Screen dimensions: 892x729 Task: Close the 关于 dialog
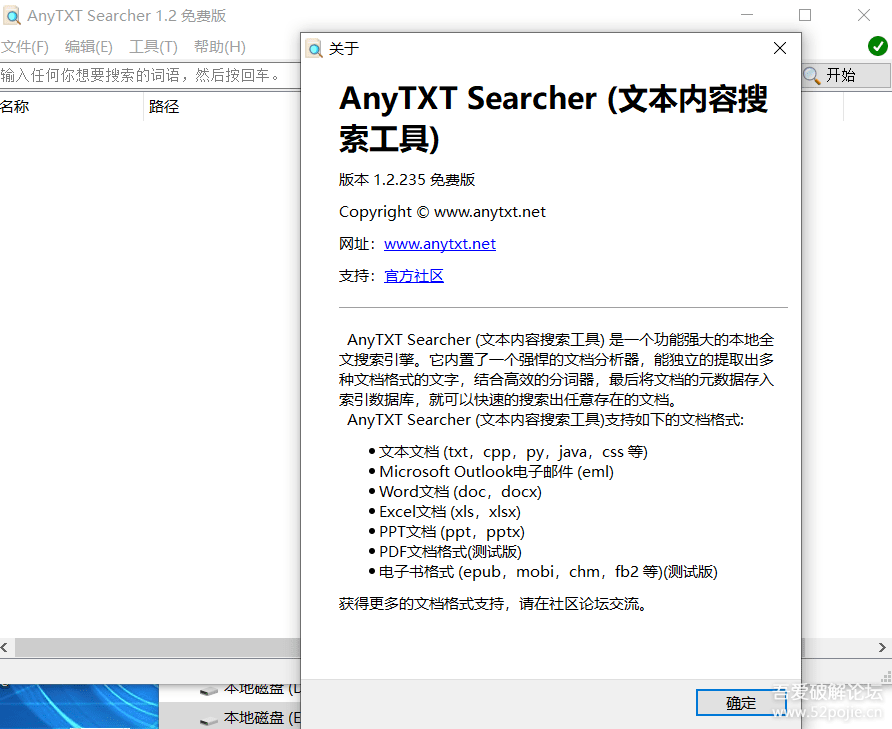click(x=780, y=48)
